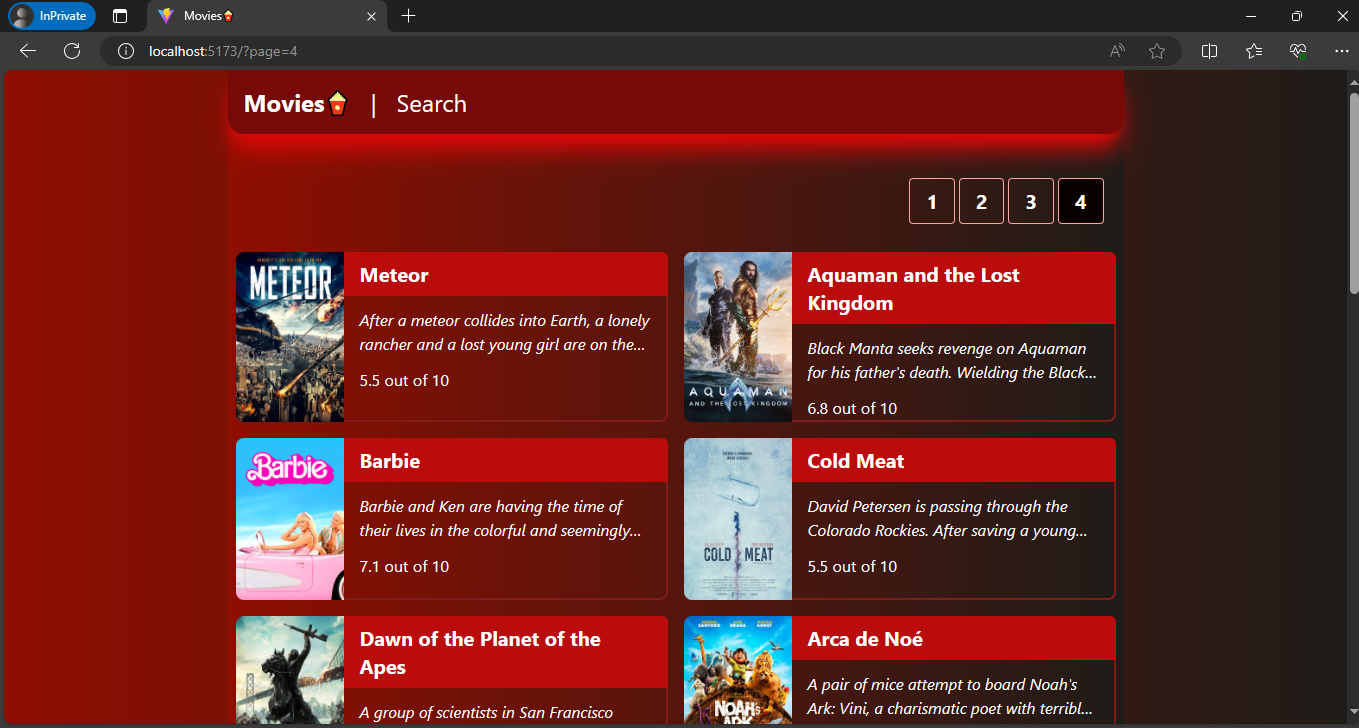
Task: Open the Aquaman movie poster
Action: point(738,337)
